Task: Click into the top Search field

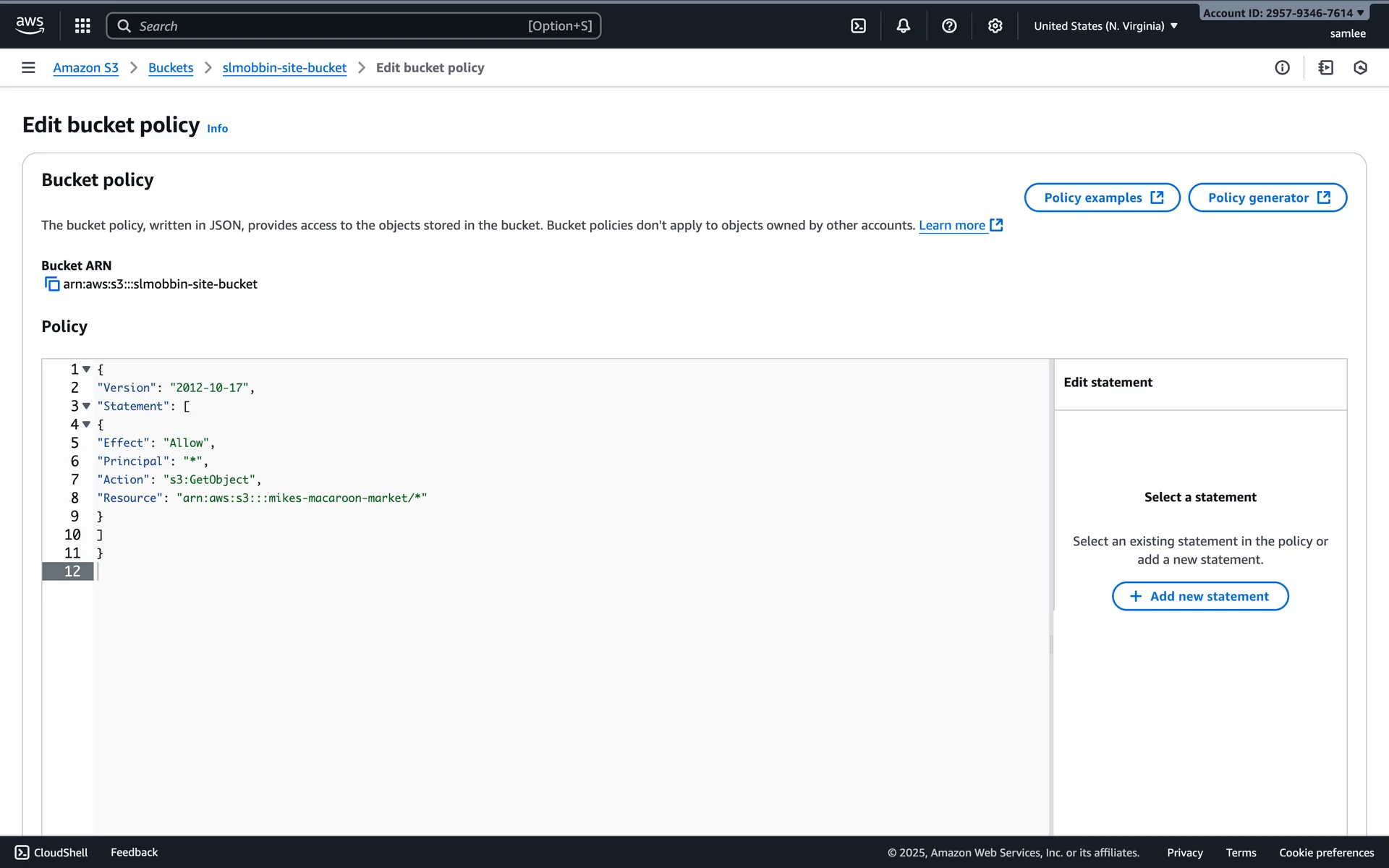Action: click(353, 26)
